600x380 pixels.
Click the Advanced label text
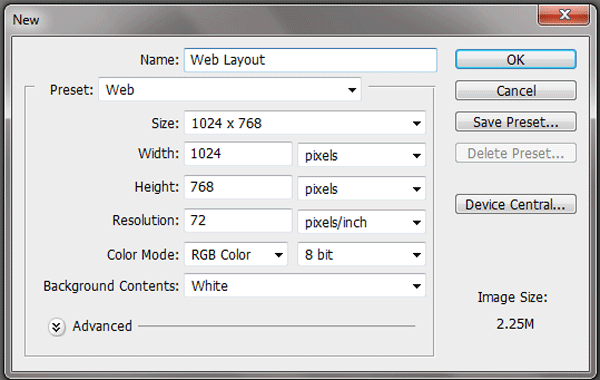coord(102,326)
